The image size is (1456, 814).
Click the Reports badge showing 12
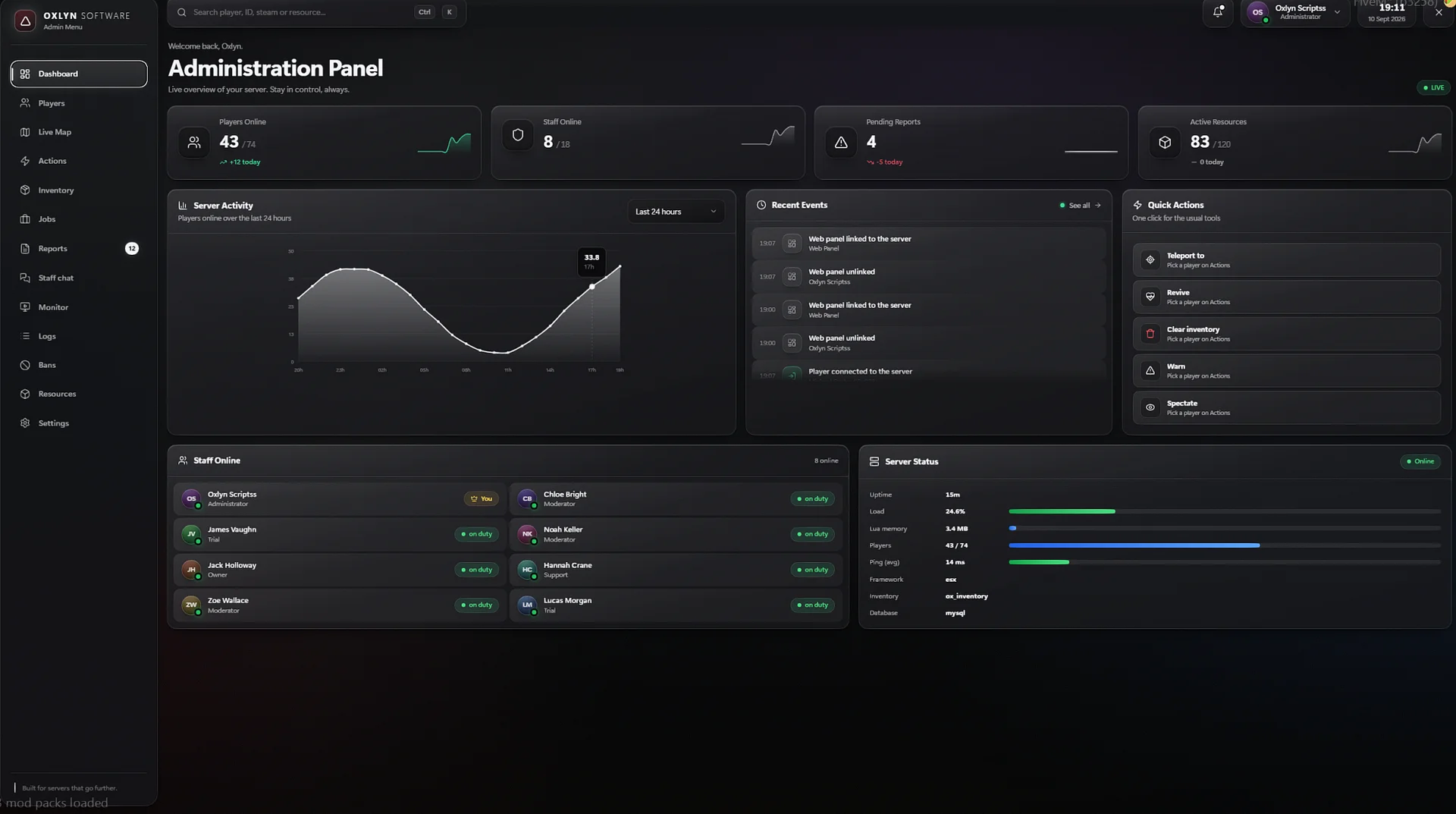tap(132, 249)
